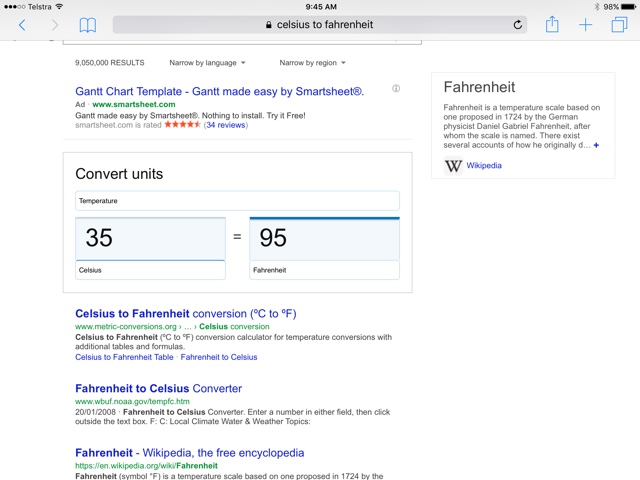
Task: Tap the Bluetooth status icon
Action: (597, 7)
